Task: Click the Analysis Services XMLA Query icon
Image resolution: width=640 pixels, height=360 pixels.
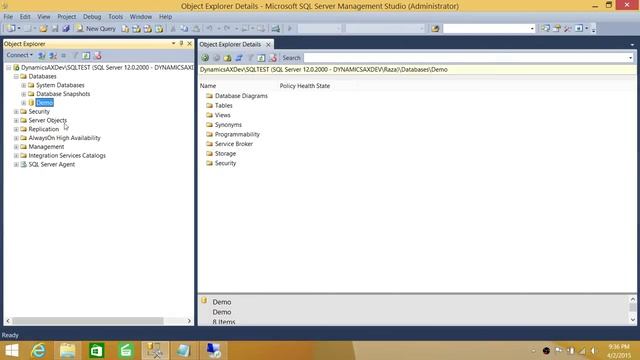Action: pos(159,29)
